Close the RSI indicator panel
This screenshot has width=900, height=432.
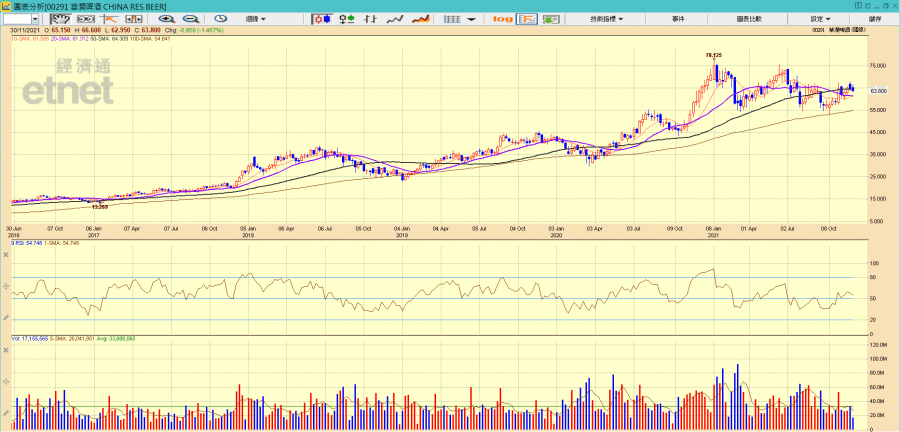pos(8,252)
